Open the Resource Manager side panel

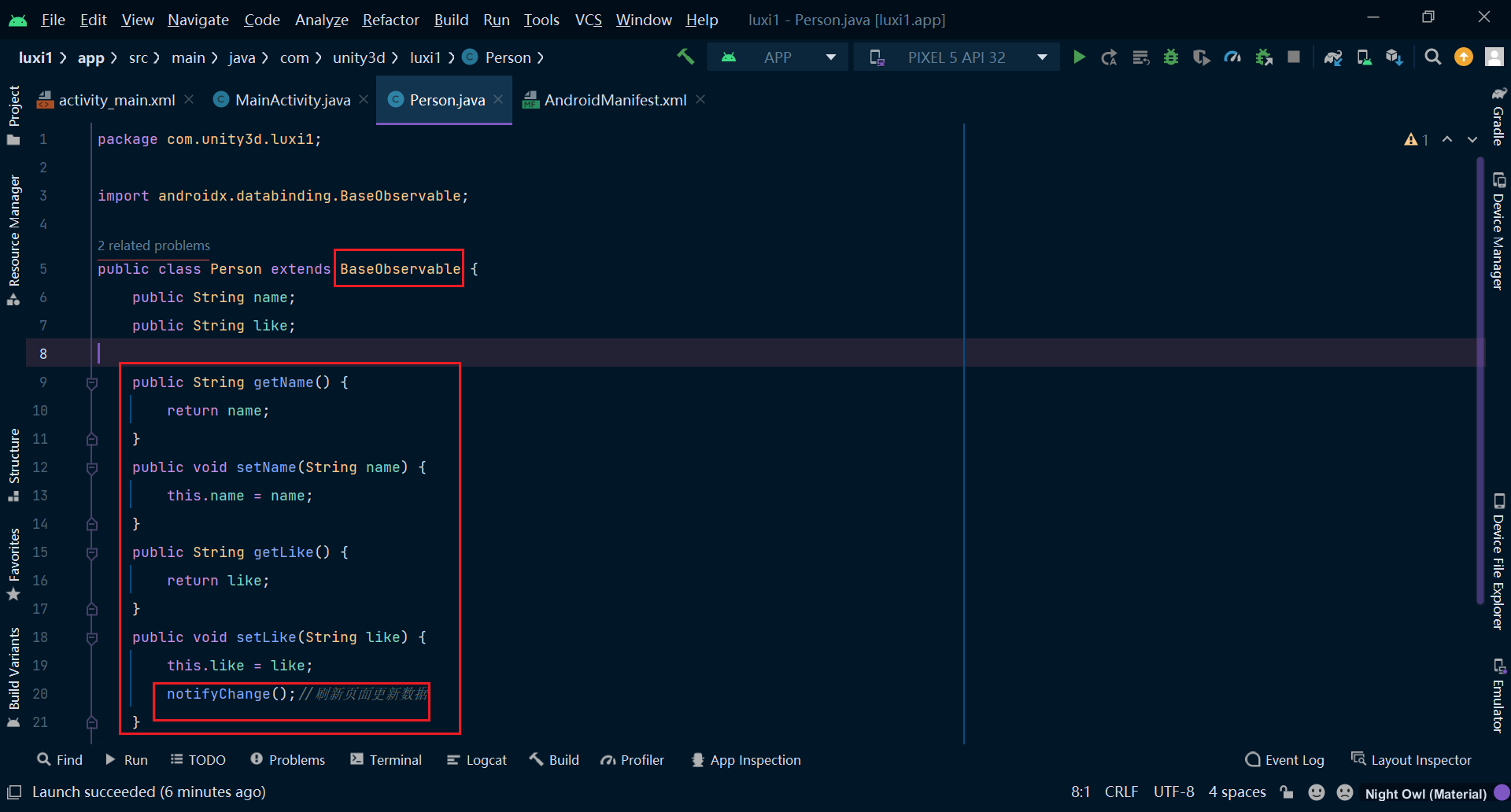pos(13,239)
